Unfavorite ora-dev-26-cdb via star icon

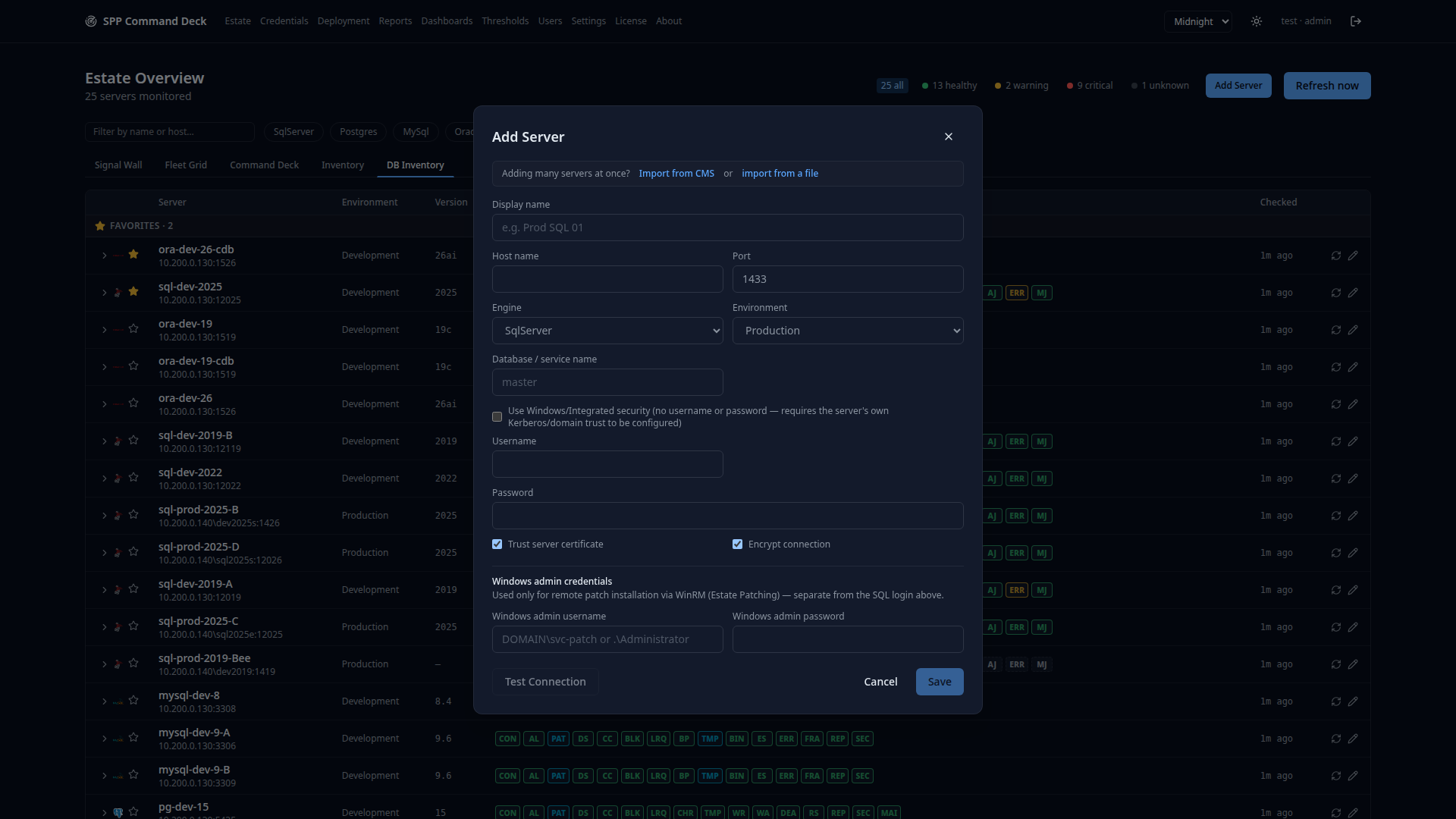click(x=133, y=255)
